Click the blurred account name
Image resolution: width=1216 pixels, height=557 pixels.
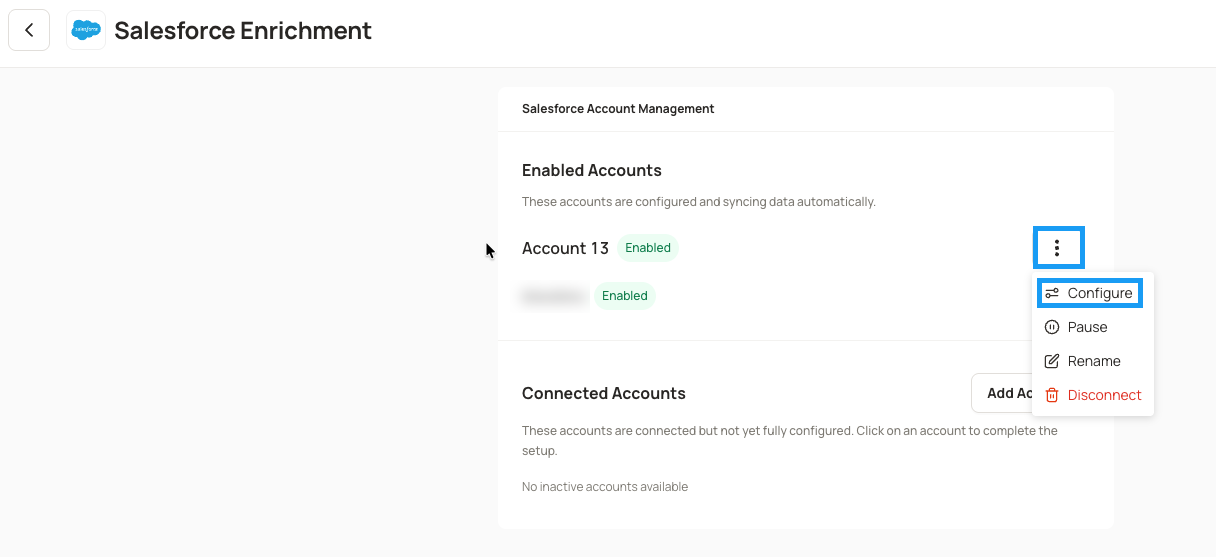click(553, 296)
